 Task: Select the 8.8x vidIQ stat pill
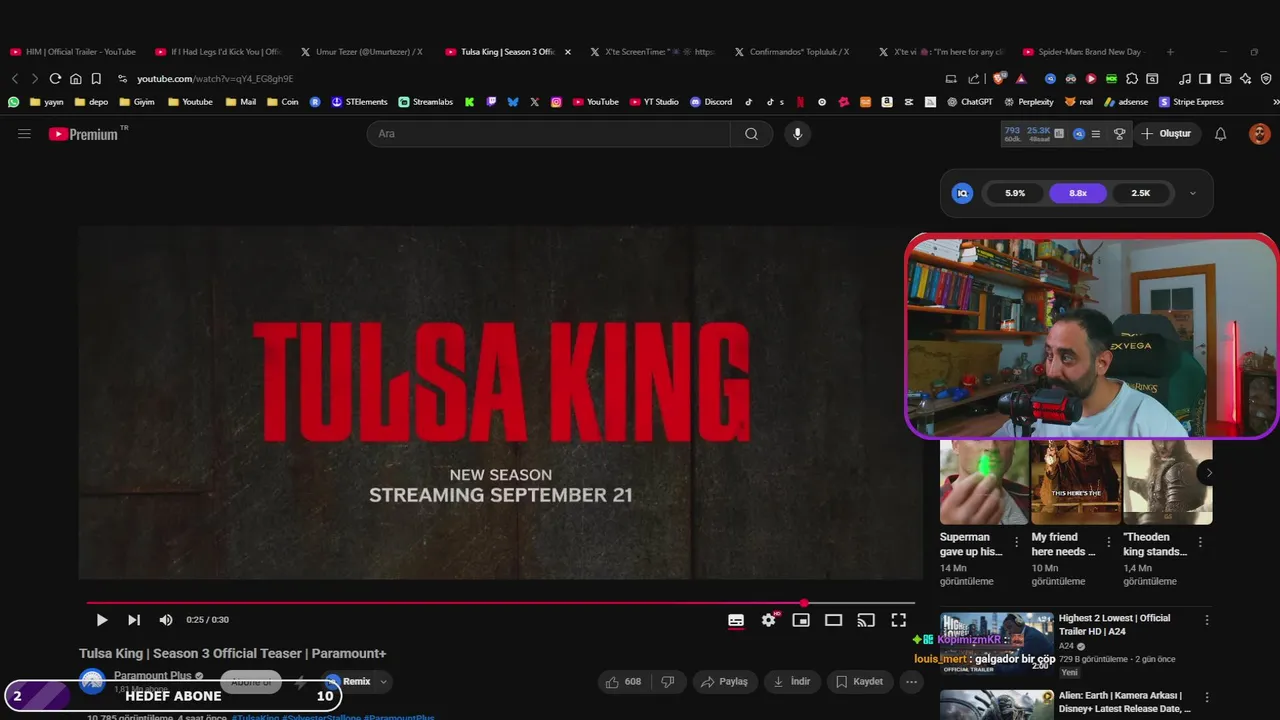pyautogui.click(x=1078, y=193)
